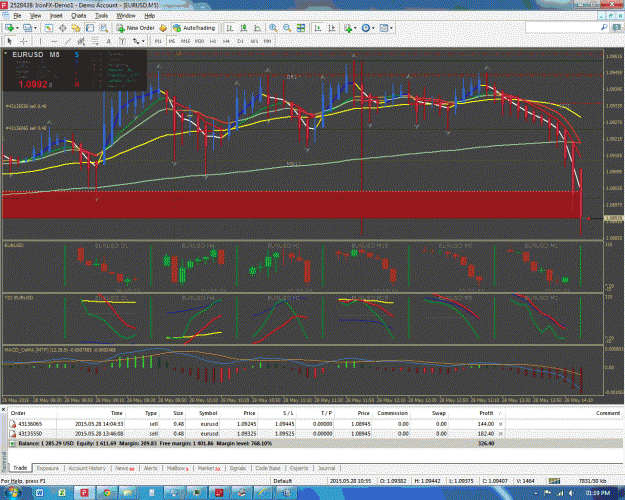Sort orders by Time column
The width and height of the screenshot is (625, 500).
tap(116, 413)
